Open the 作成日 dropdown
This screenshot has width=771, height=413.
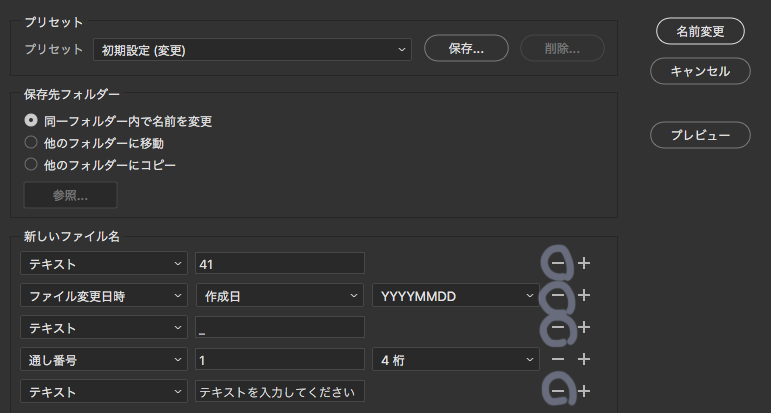[280, 295]
